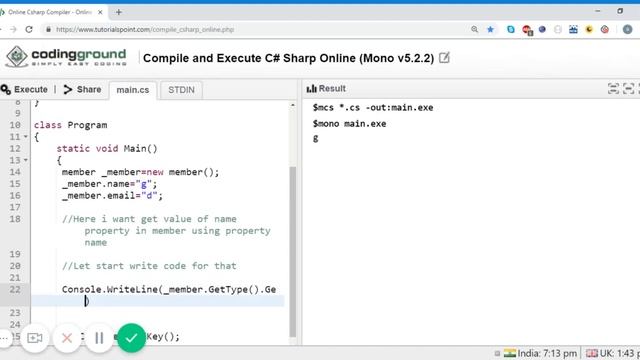Close the Online Csharp Compiler tab
This screenshot has width=640, height=360.
click(x=100, y=12)
